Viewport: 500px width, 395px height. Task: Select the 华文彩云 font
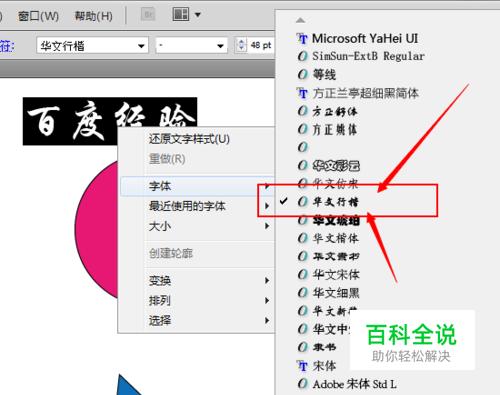(x=336, y=165)
